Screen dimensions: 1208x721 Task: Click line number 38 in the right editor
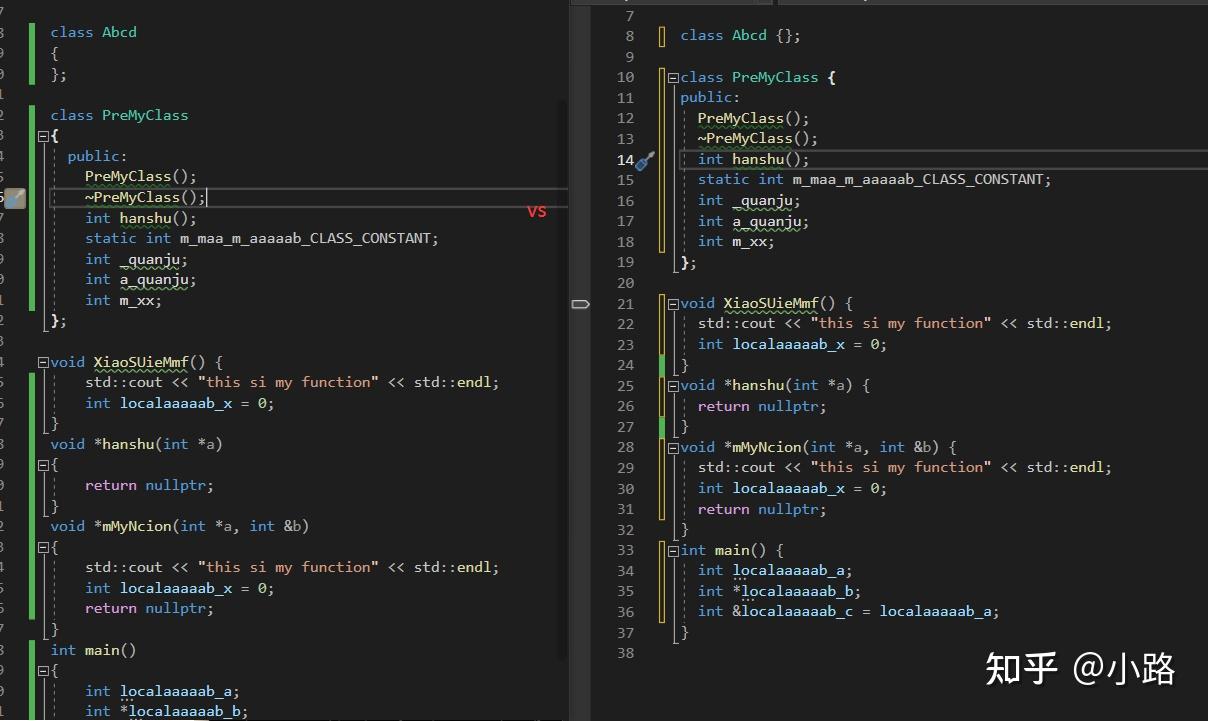[x=625, y=653]
